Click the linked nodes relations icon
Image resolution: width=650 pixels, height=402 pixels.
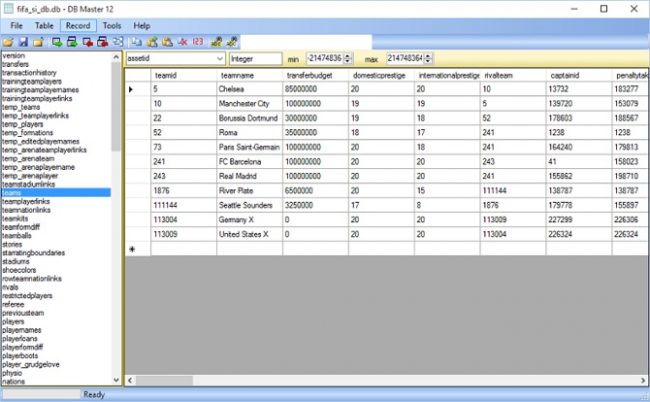point(119,42)
